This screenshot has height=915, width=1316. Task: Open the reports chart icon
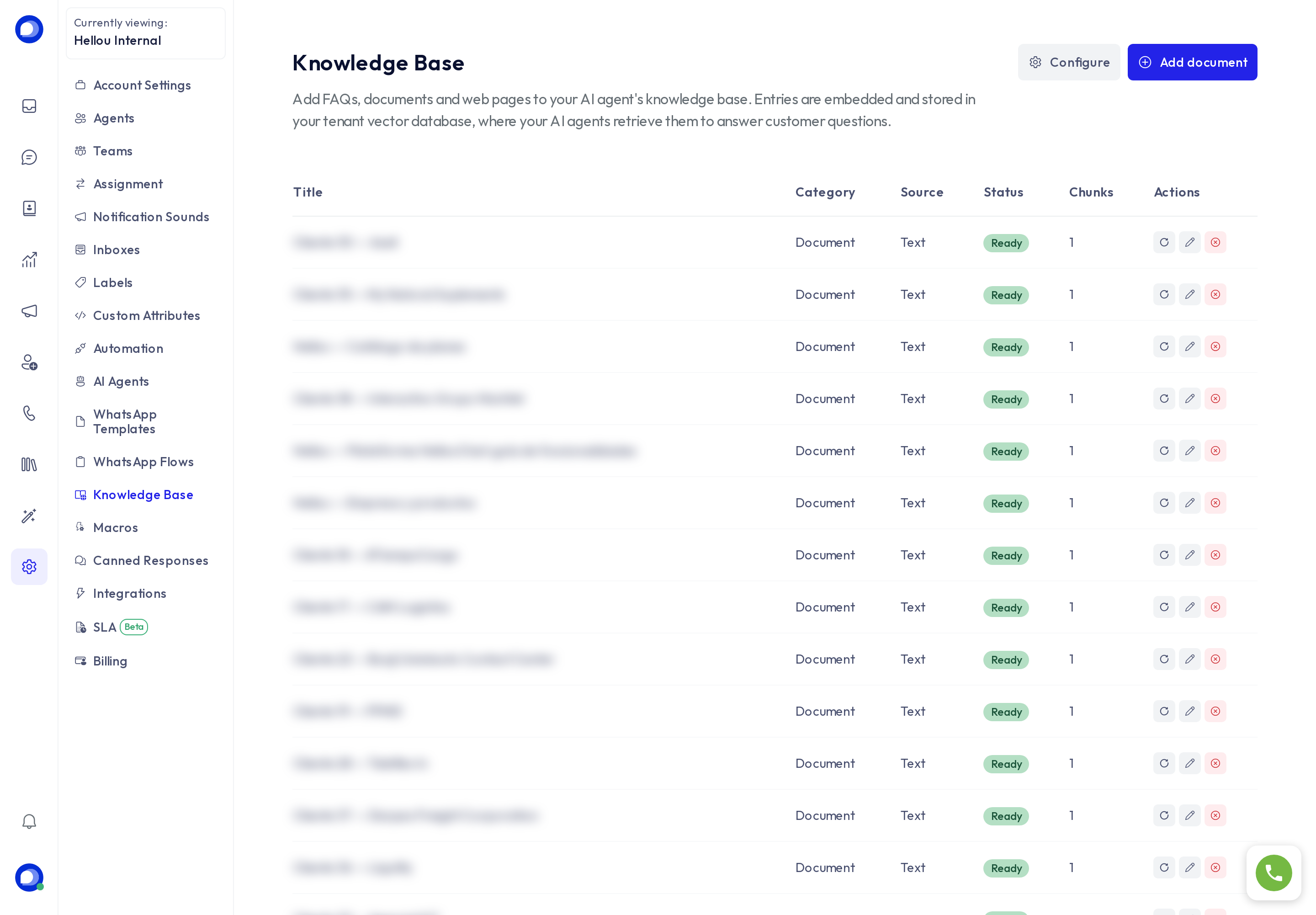pyautogui.click(x=29, y=260)
